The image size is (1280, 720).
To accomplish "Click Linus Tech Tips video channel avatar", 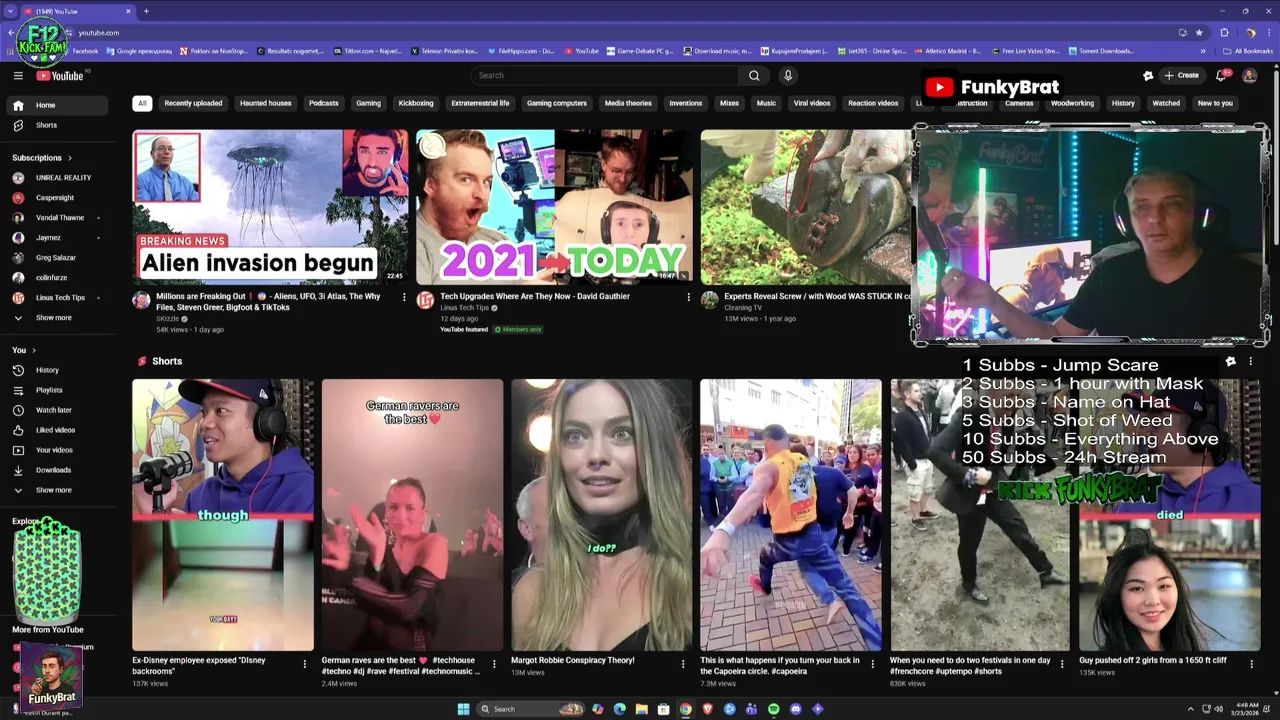I will (x=425, y=300).
